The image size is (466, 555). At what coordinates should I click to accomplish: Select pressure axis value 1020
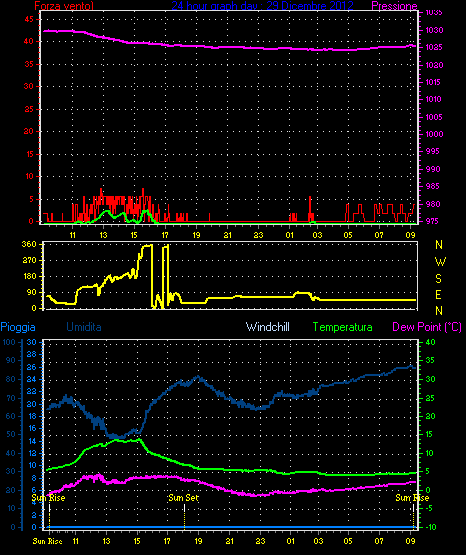(434, 65)
